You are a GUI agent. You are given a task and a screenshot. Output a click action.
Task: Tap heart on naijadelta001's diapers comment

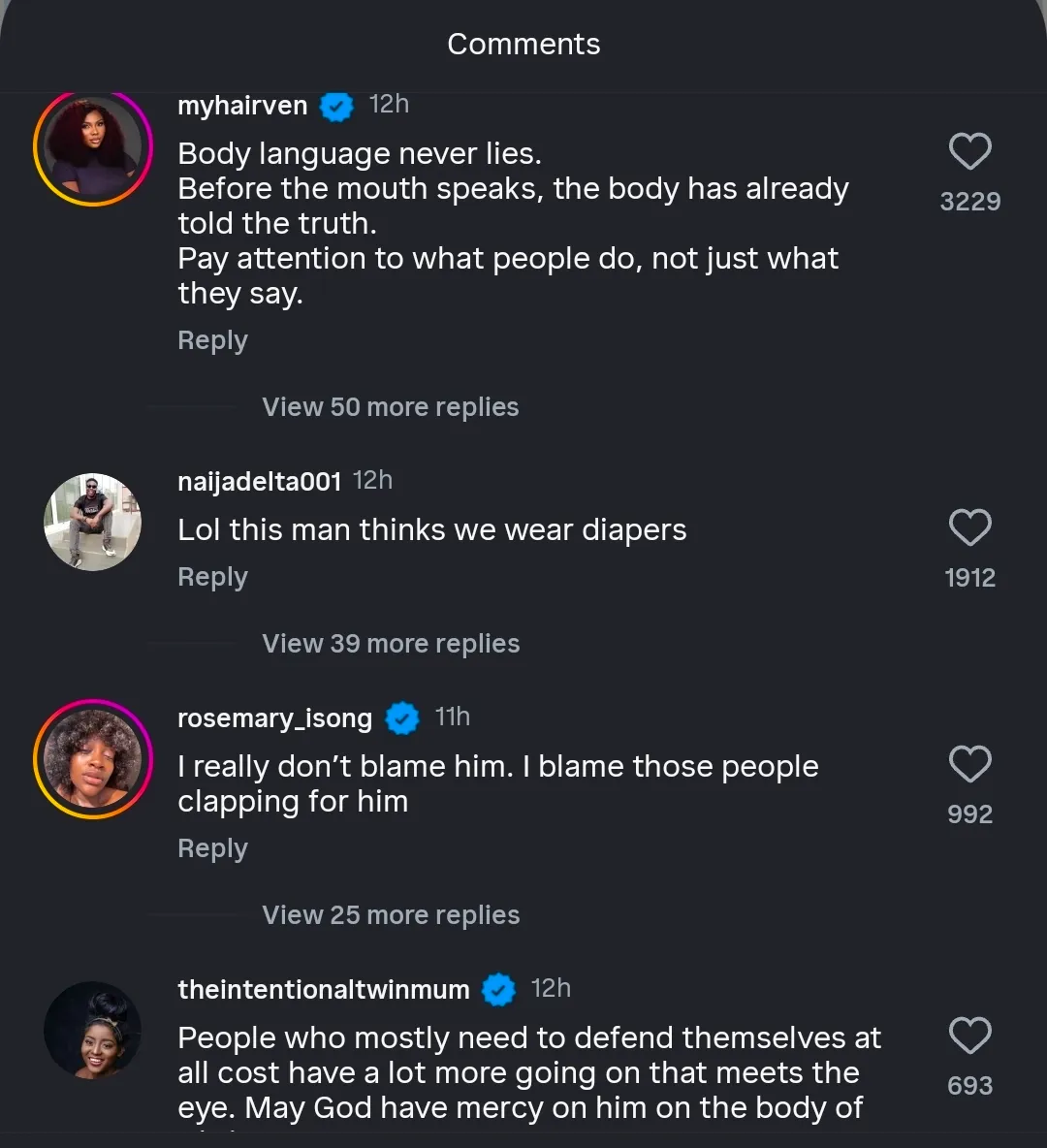pos(969,528)
